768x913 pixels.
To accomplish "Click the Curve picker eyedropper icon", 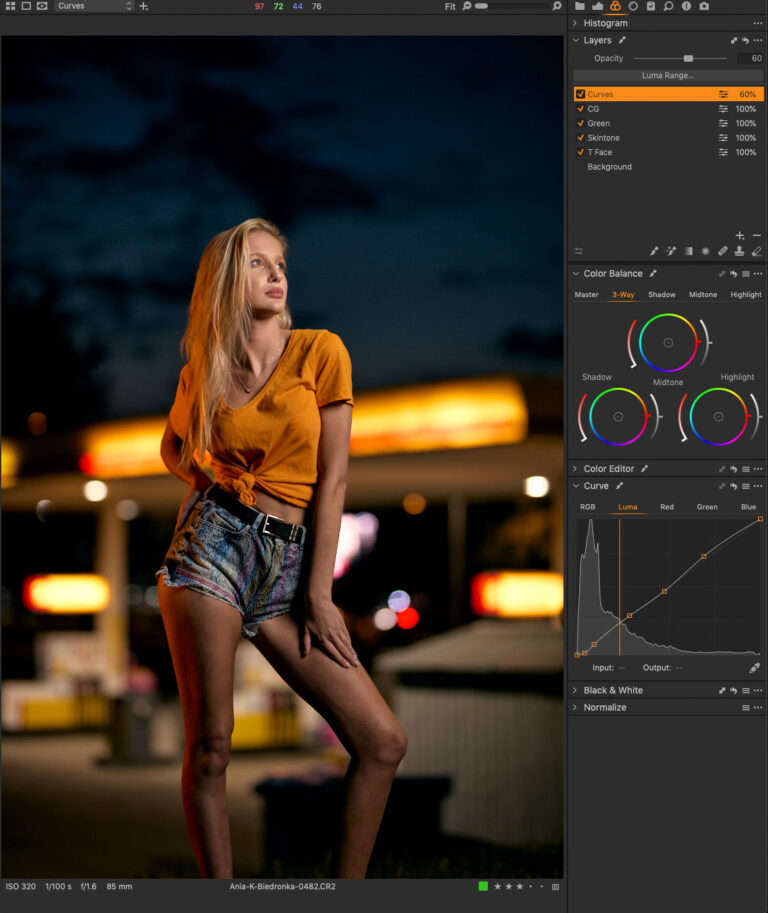I will click(754, 668).
